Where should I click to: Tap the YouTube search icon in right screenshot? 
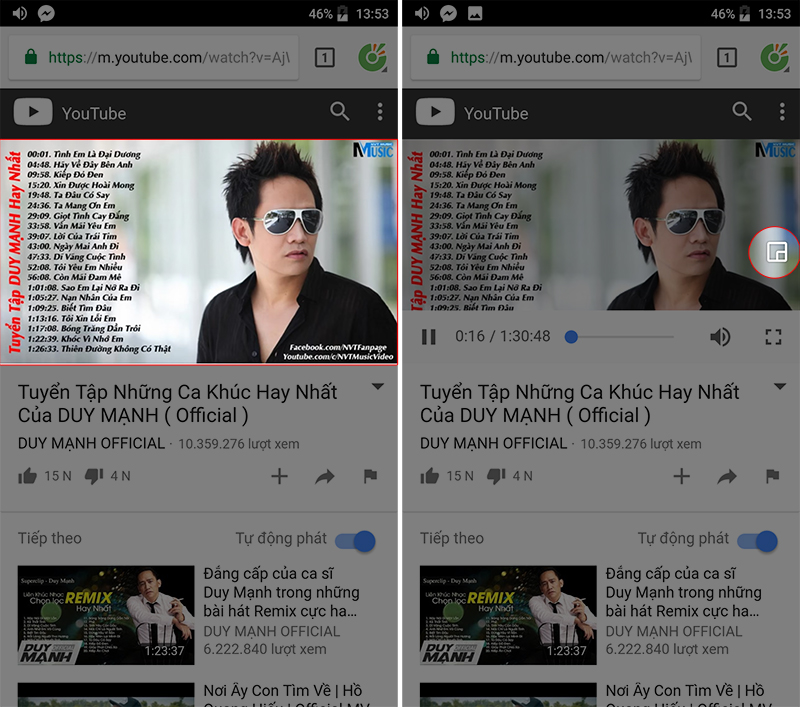742,111
